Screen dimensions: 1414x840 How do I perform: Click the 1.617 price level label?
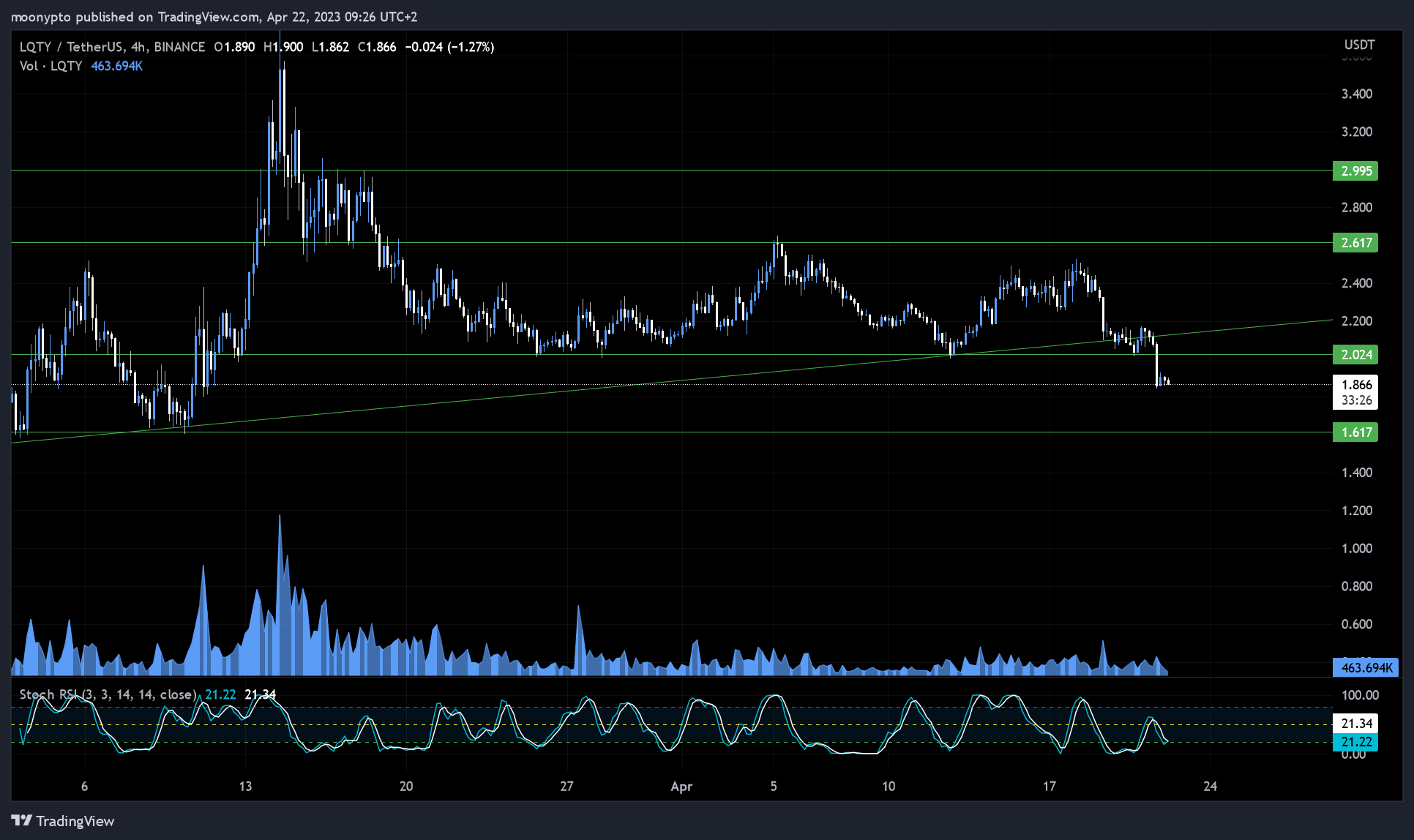pos(1355,432)
